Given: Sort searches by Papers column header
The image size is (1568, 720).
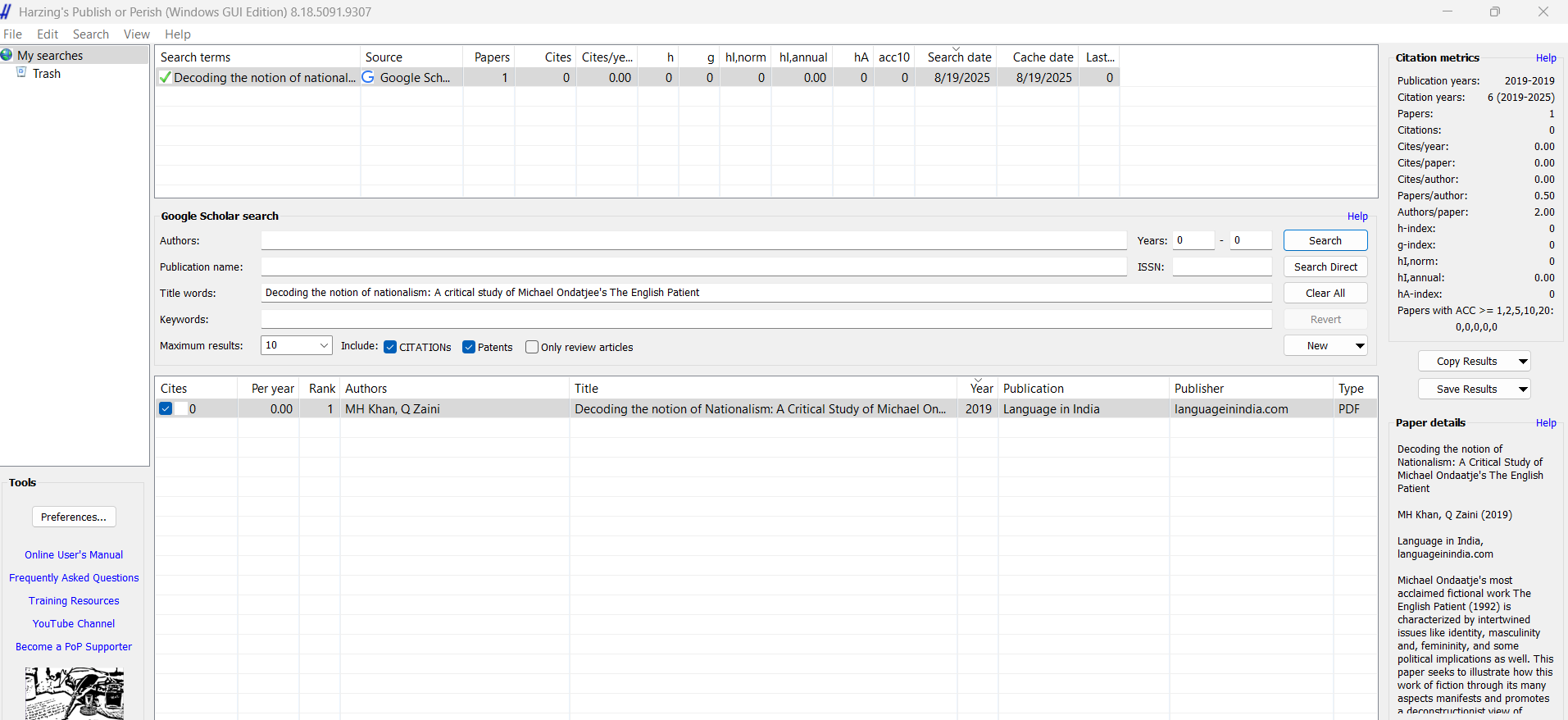Looking at the screenshot, I should click(x=489, y=57).
